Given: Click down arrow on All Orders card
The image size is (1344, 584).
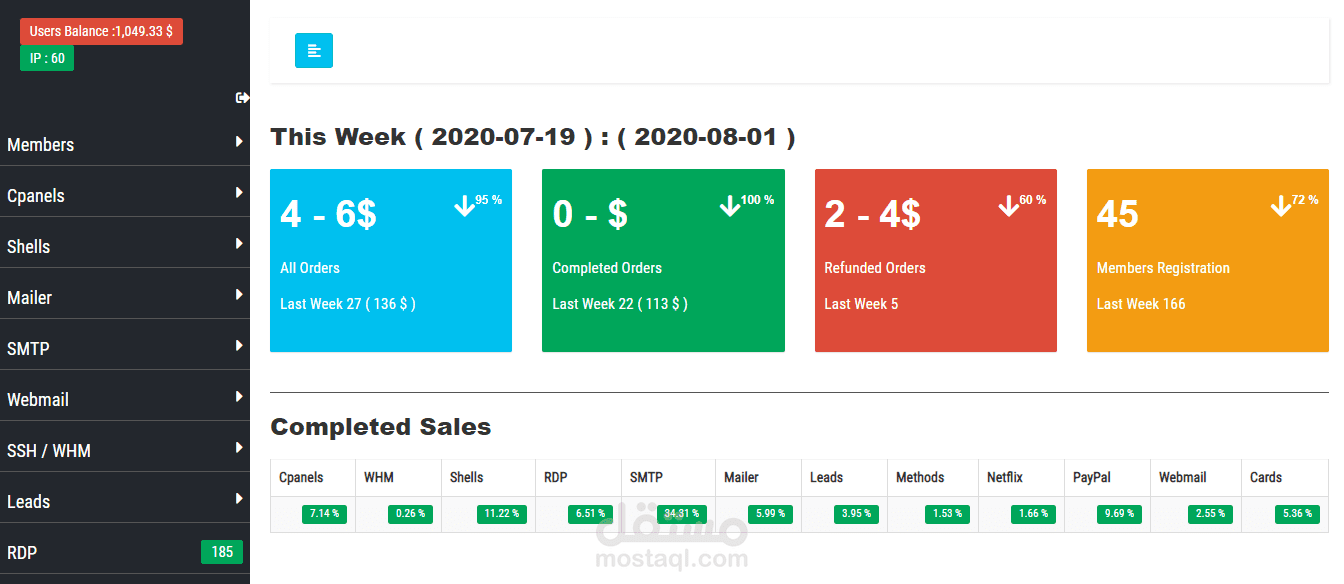Looking at the screenshot, I should (464, 205).
